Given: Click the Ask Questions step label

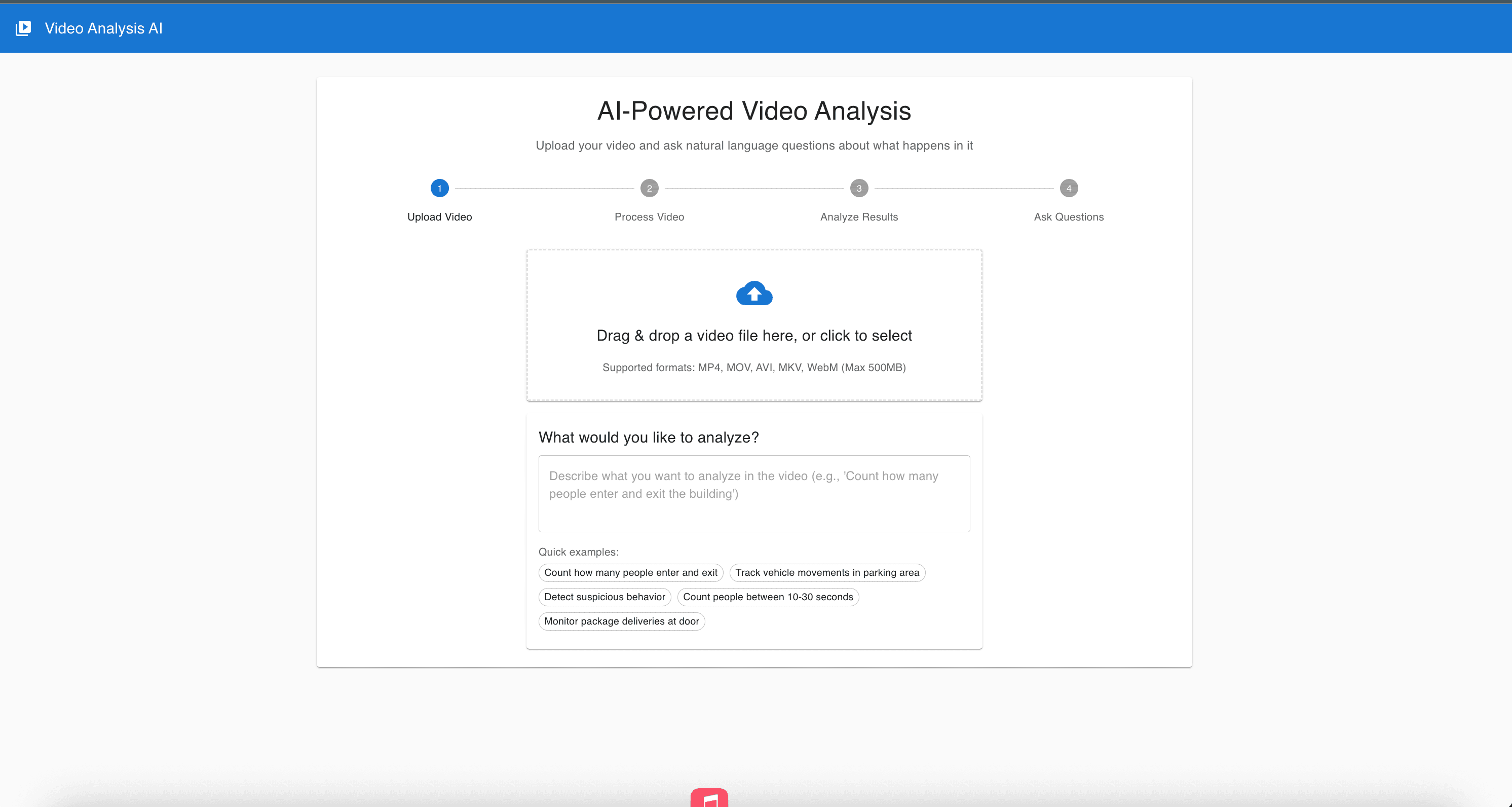Looking at the screenshot, I should pyautogui.click(x=1069, y=217).
